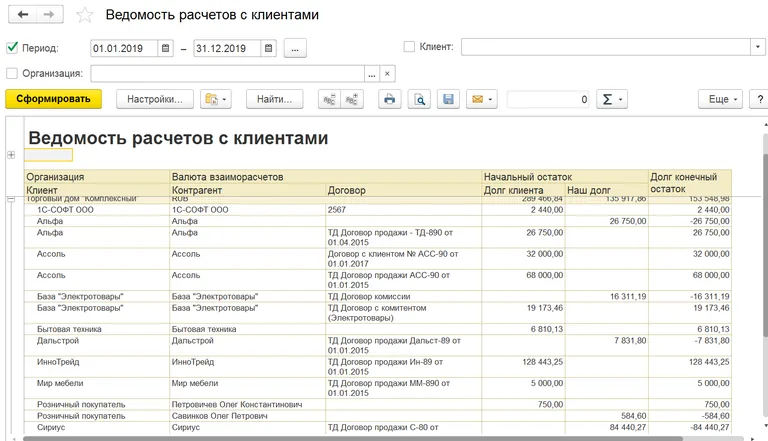Open help with the question mark button
This screenshot has width=768, height=441.
click(759, 99)
